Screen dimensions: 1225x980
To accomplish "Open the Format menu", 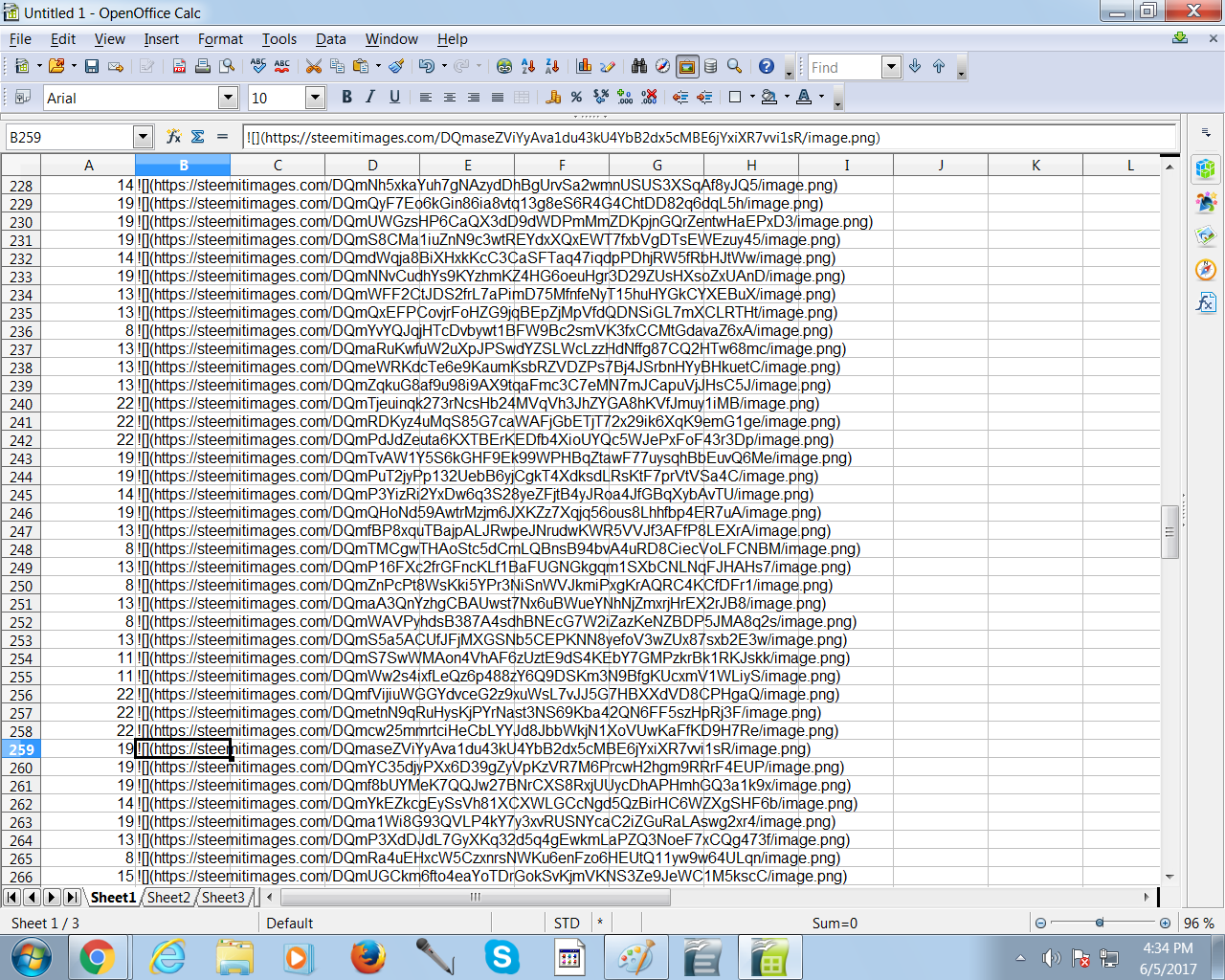I will (x=220, y=39).
